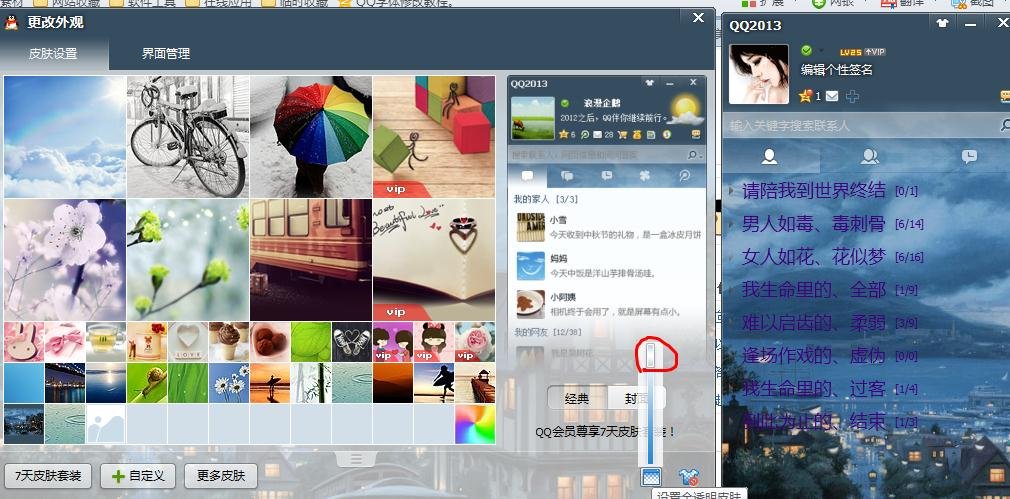Click the transparency slider handle
The height and width of the screenshot is (499, 1010).
coord(651,356)
